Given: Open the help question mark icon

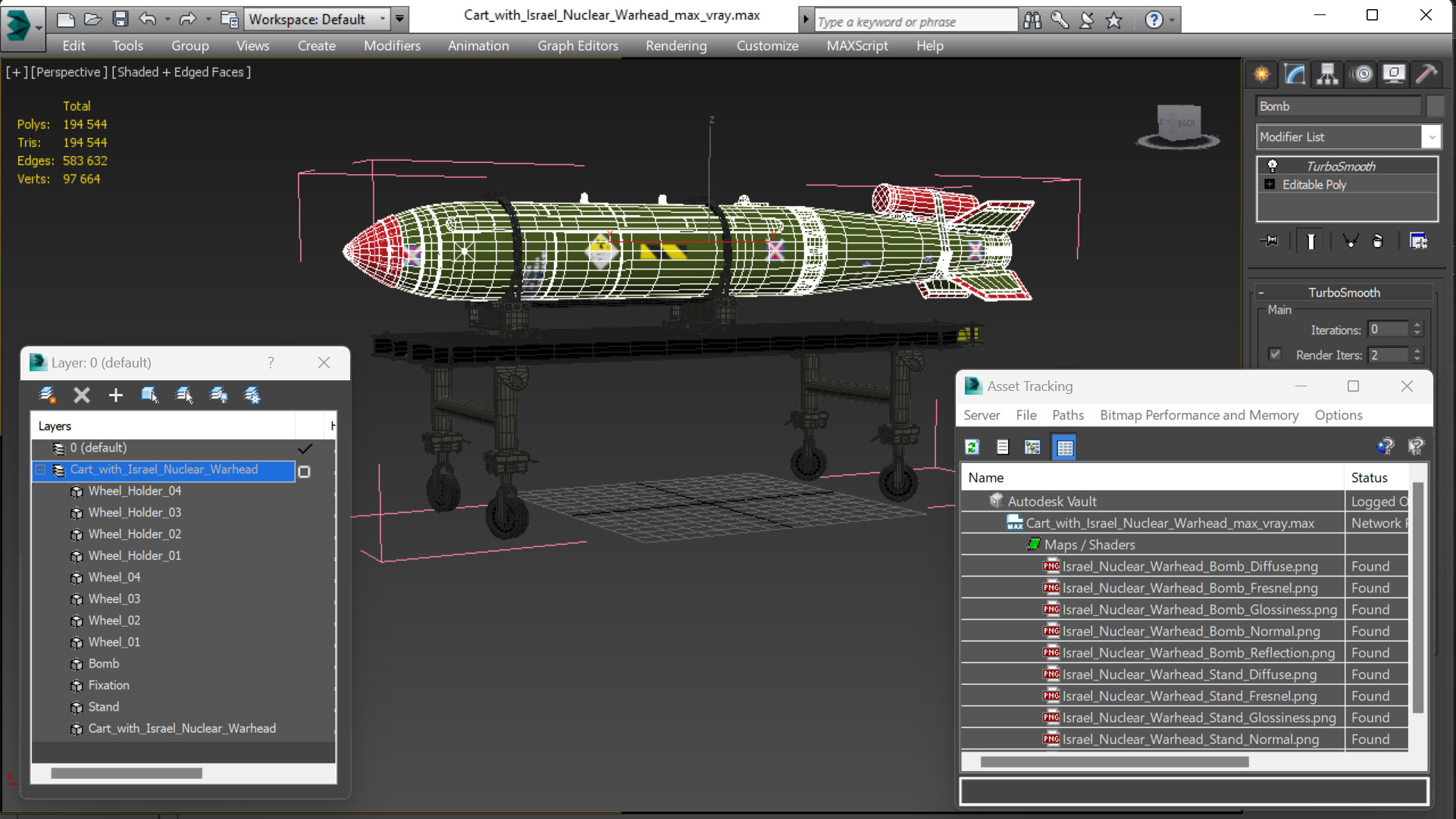Looking at the screenshot, I should tap(1154, 20).
